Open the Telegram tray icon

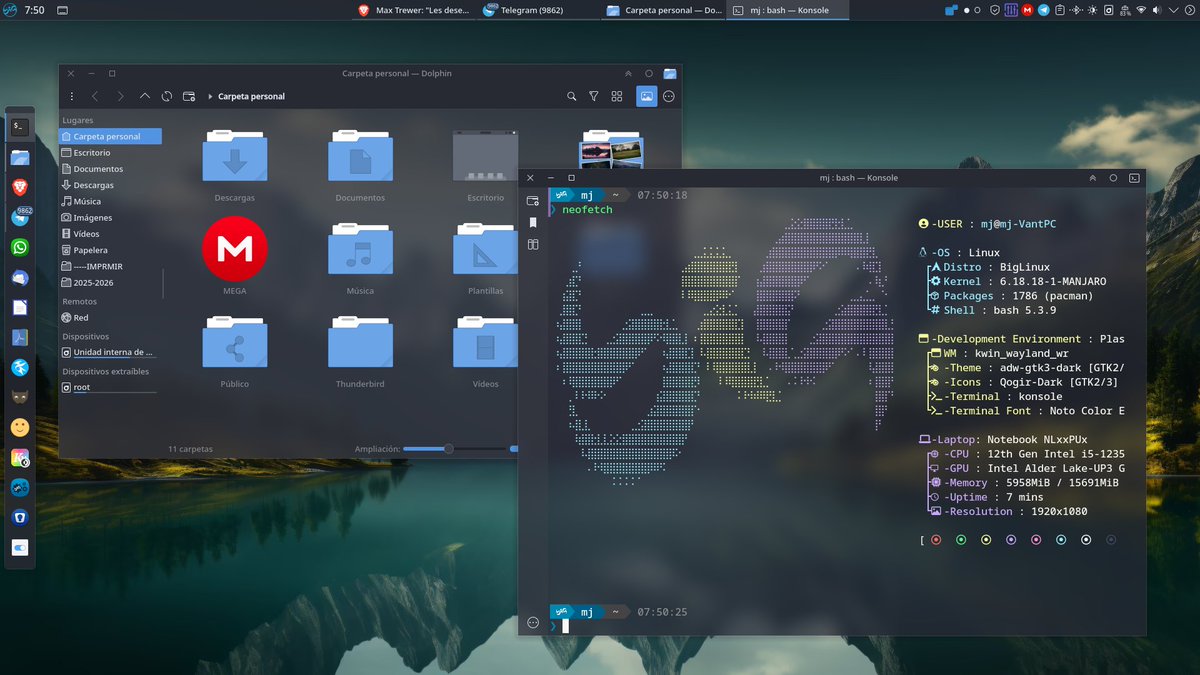tap(1044, 10)
